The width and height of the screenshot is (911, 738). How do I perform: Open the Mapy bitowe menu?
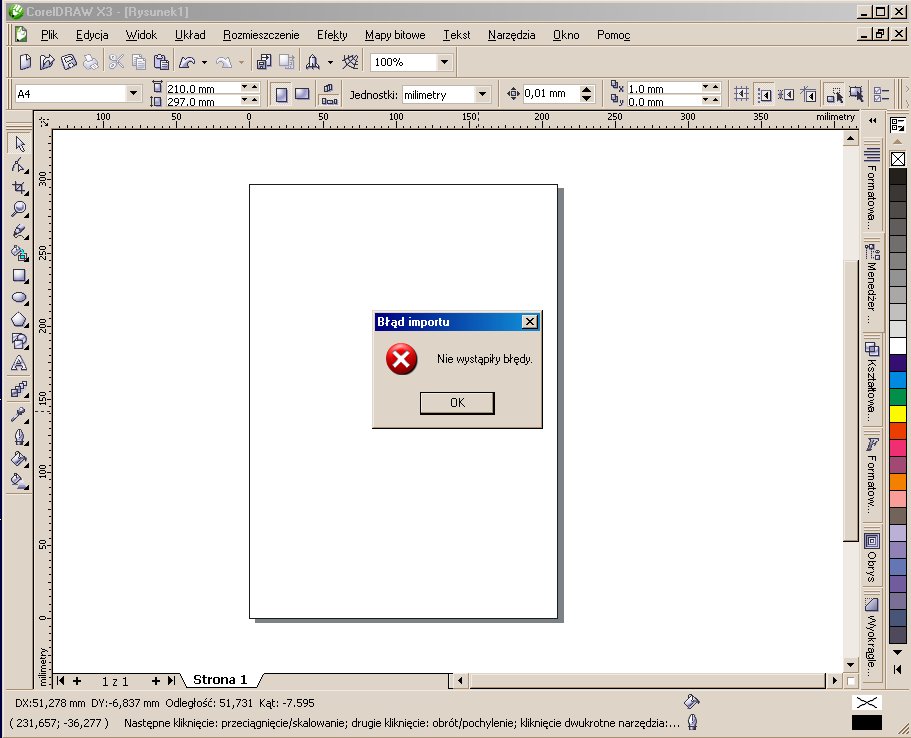pos(394,35)
